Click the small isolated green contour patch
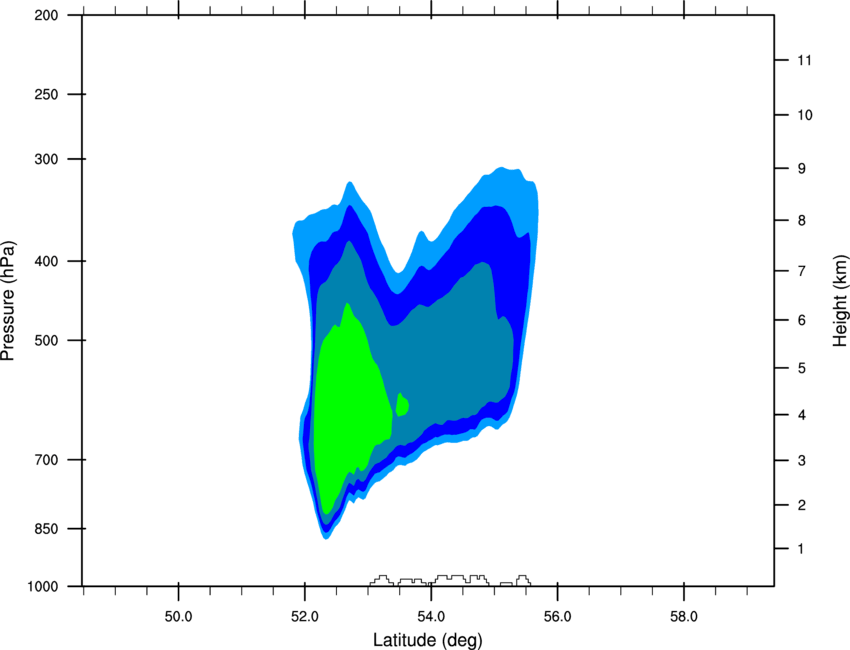The width and height of the screenshot is (850, 650). [402, 404]
